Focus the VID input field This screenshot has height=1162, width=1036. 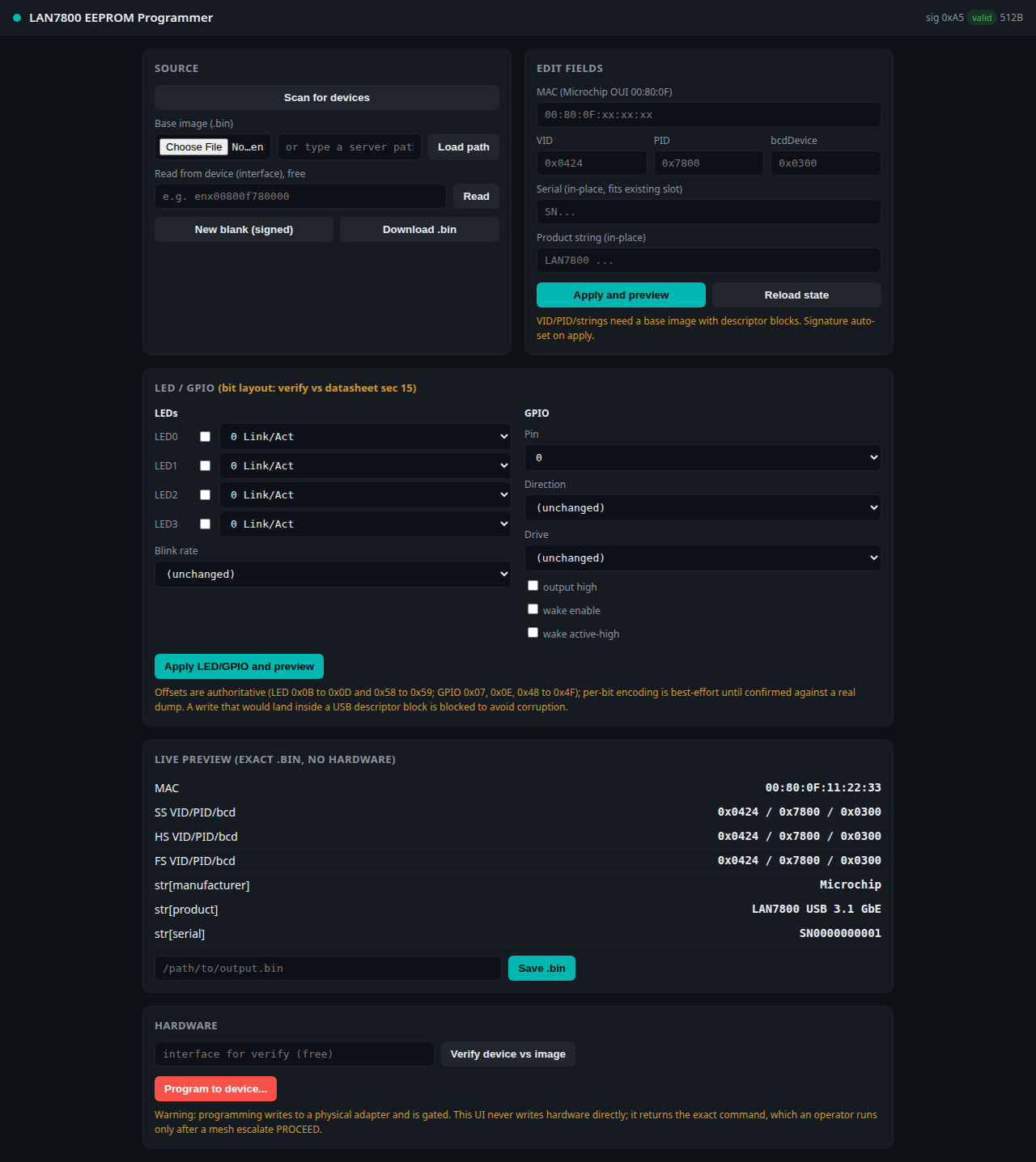(x=592, y=163)
